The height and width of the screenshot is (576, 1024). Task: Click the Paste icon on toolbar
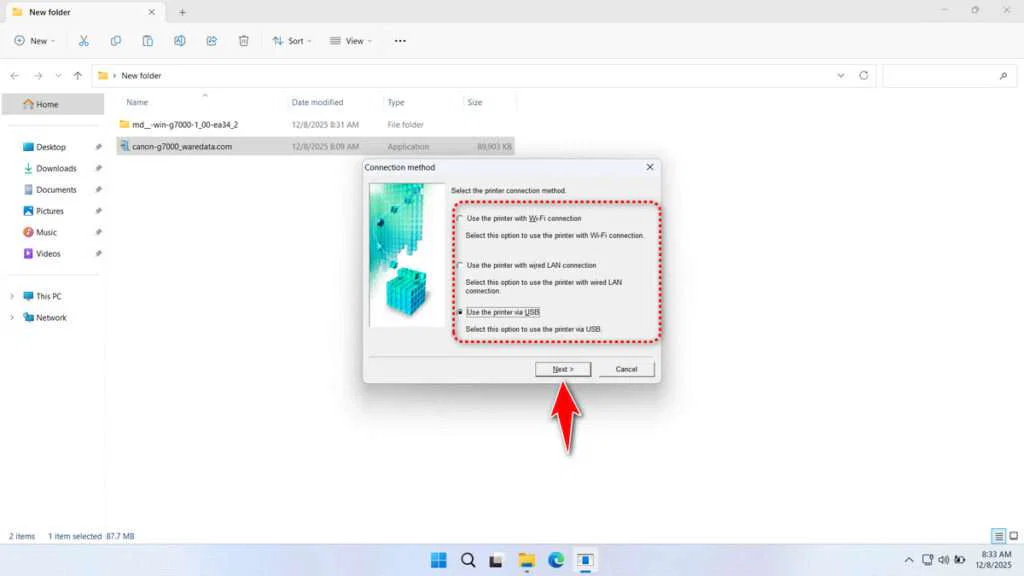tap(147, 40)
